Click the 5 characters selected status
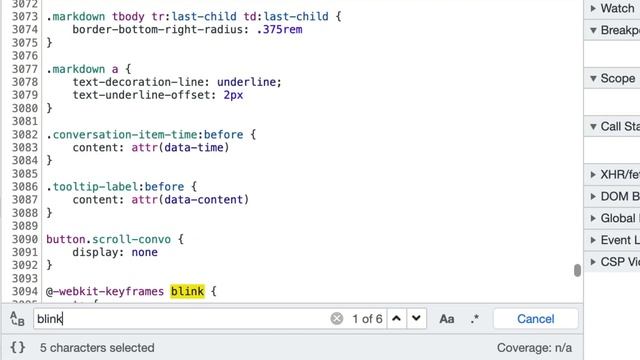 pos(97,348)
